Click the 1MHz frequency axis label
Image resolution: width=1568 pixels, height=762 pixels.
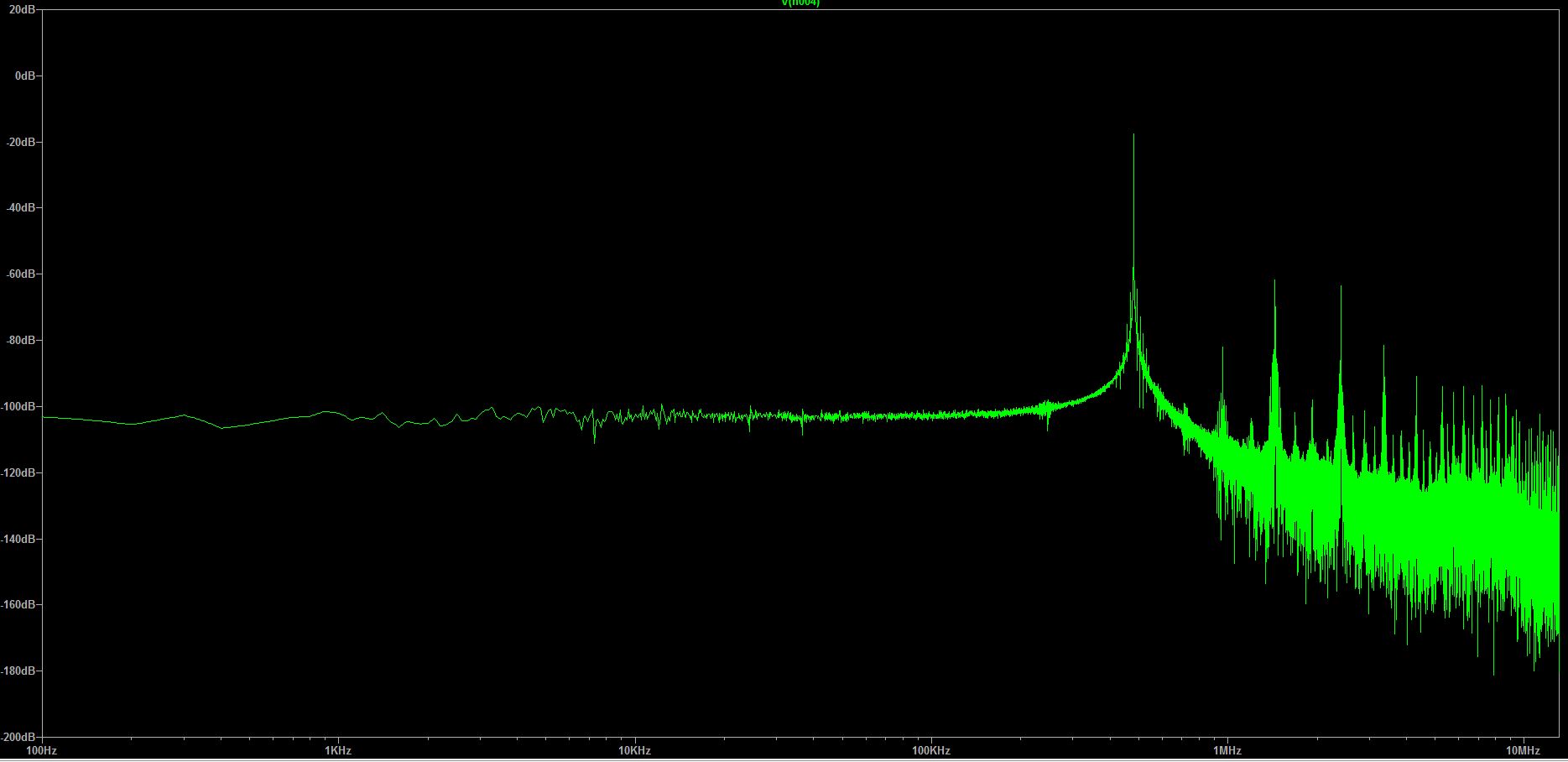point(1227,751)
